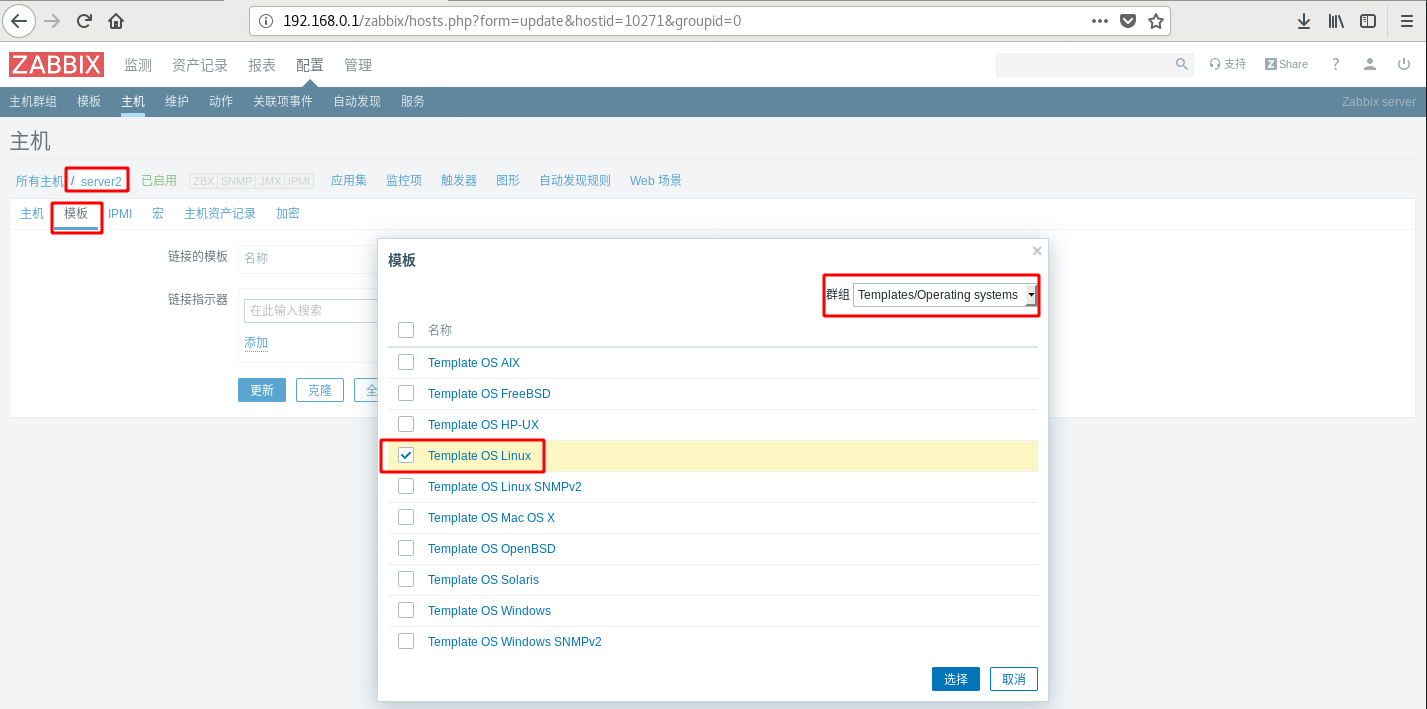Click the 克隆 button
The height and width of the screenshot is (709, 1427).
[x=320, y=390]
